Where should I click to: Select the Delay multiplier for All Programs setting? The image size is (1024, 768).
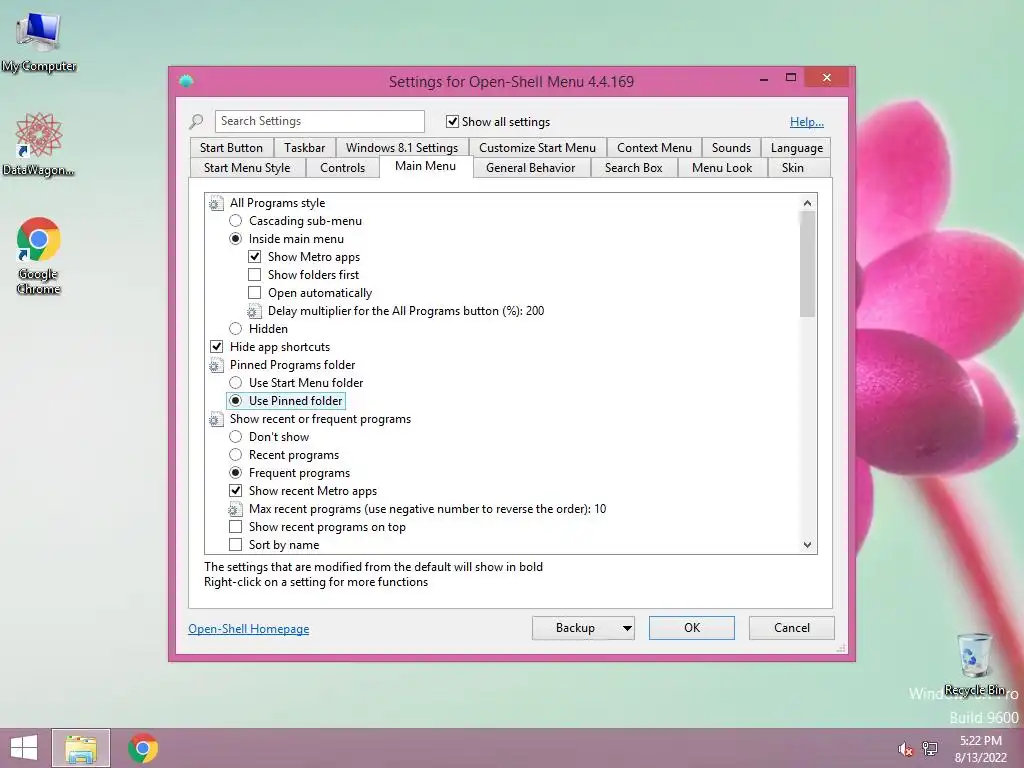406,311
